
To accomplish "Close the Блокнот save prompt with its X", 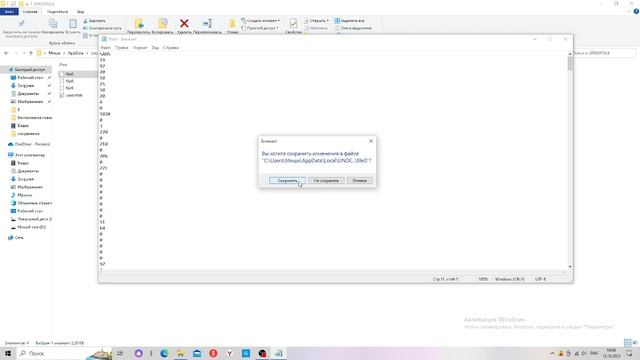I will click(371, 141).
